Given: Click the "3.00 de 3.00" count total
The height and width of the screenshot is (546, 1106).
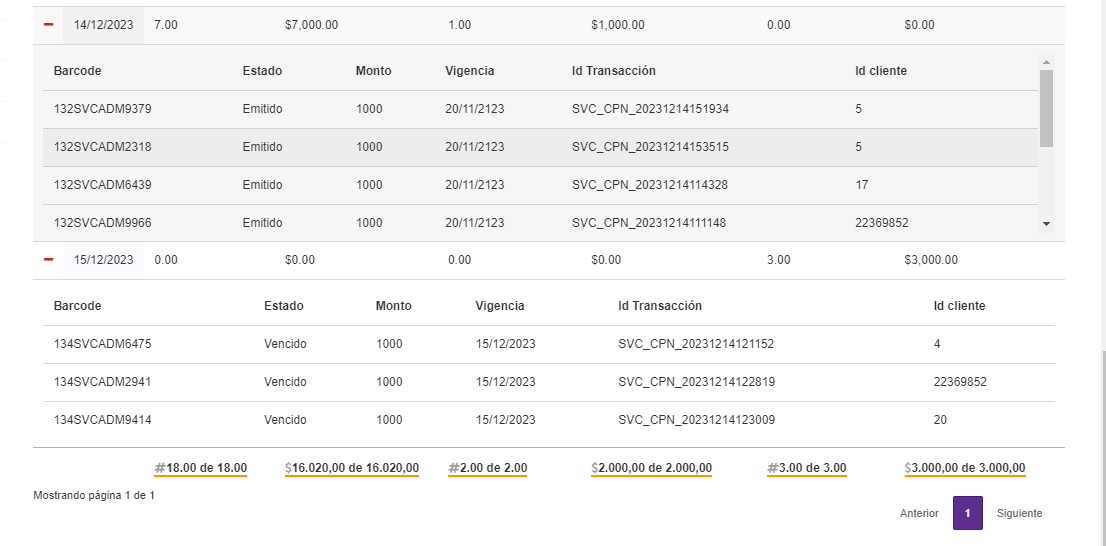Looking at the screenshot, I should [807, 468].
